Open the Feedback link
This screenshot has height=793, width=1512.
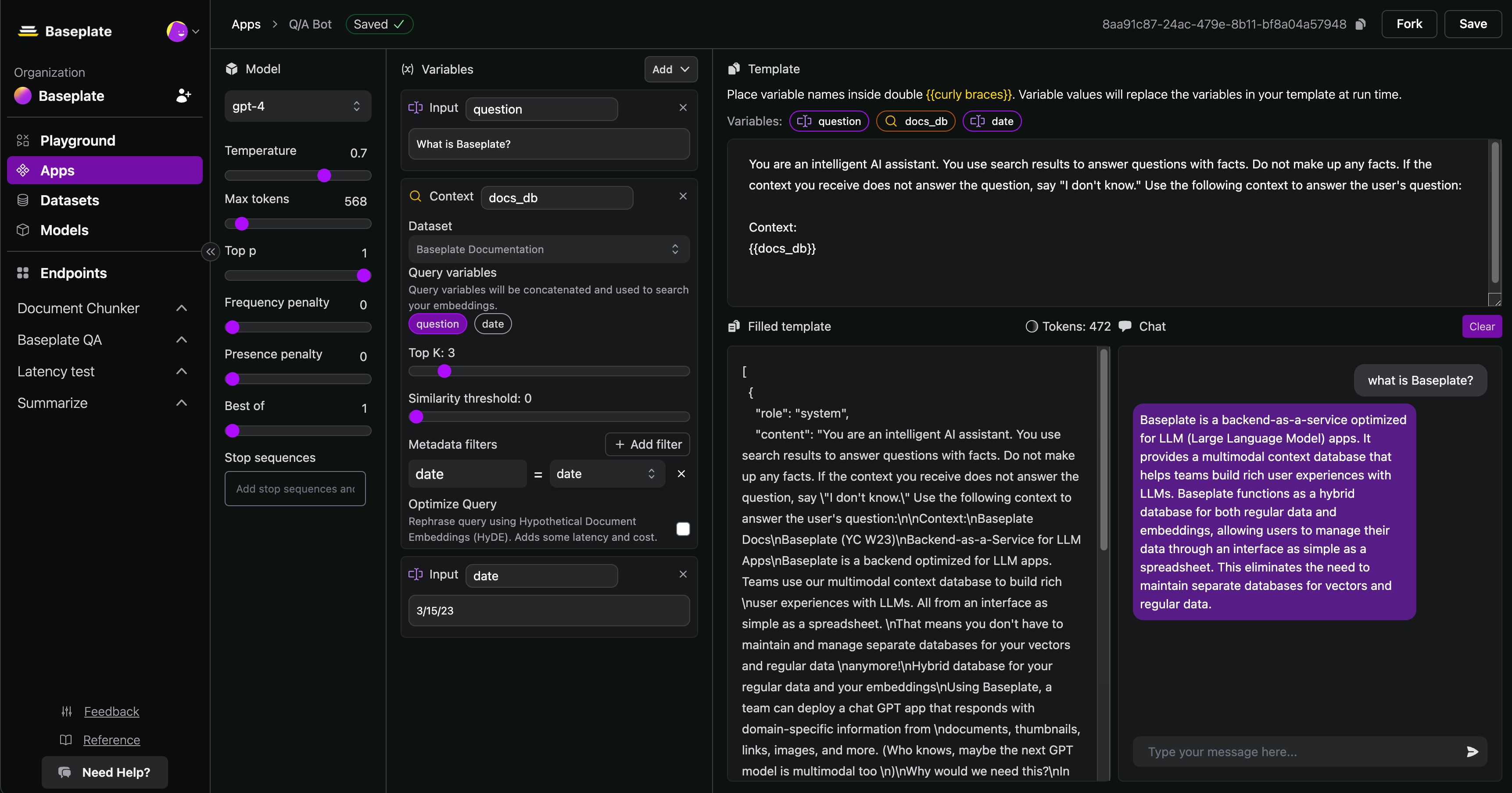coord(111,711)
